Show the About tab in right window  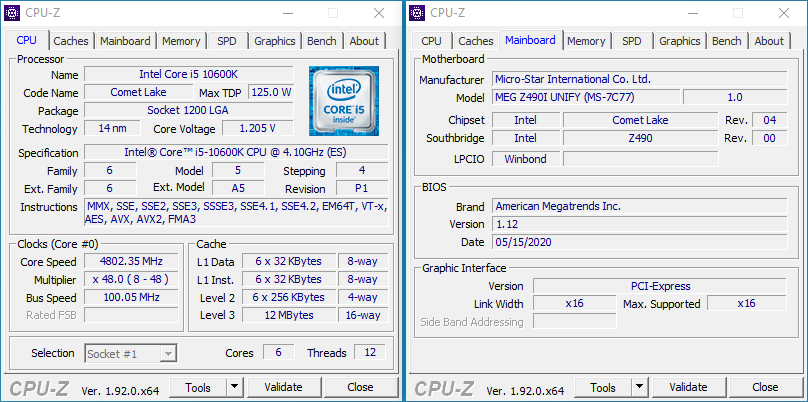(769, 41)
